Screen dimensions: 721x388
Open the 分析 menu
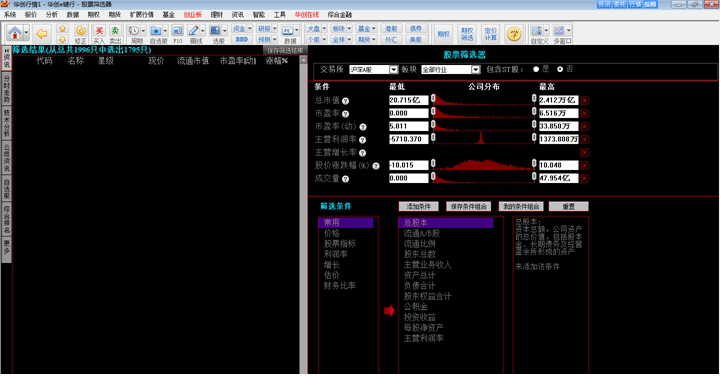coord(52,15)
